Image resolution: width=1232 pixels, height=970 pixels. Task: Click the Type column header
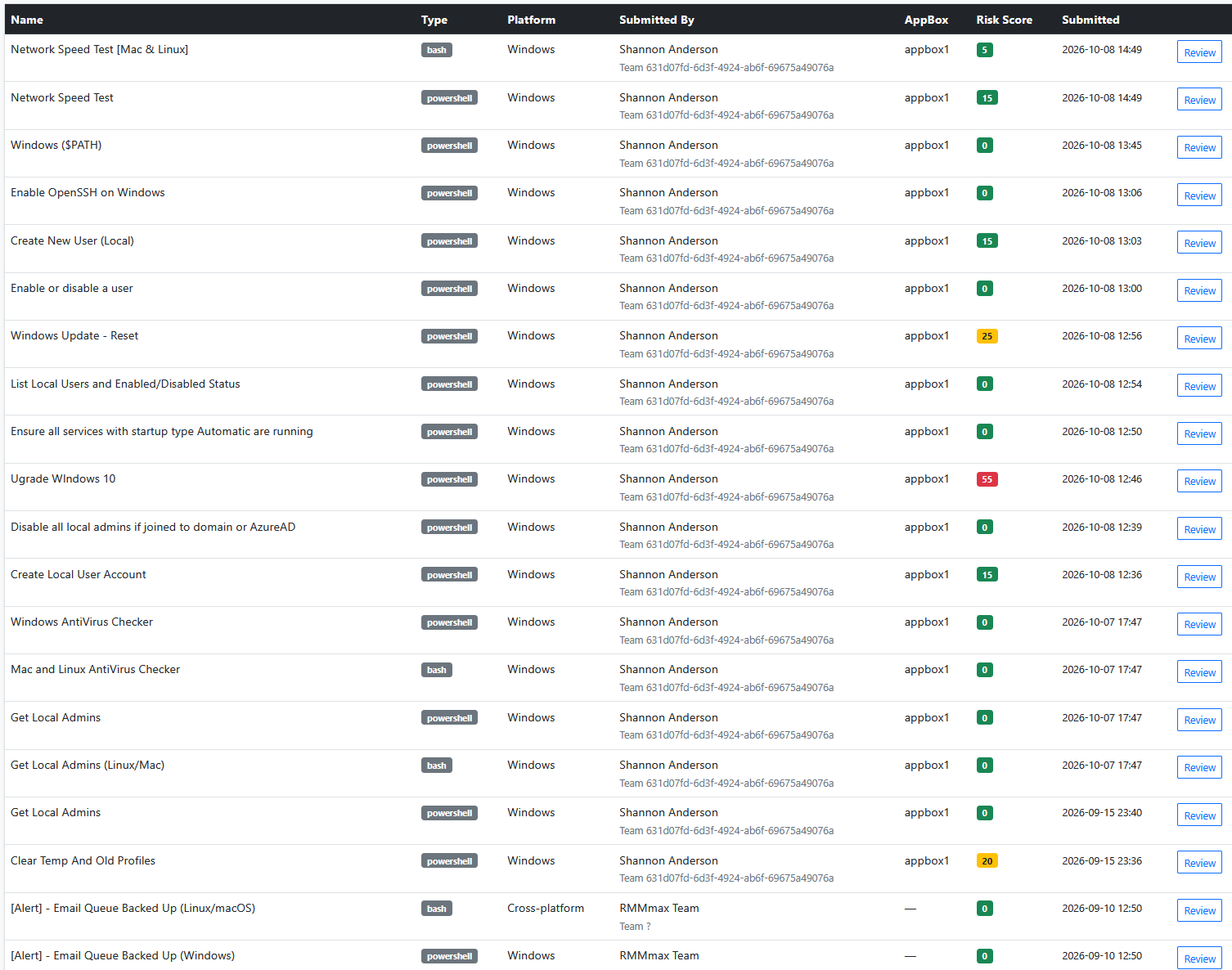coord(434,20)
